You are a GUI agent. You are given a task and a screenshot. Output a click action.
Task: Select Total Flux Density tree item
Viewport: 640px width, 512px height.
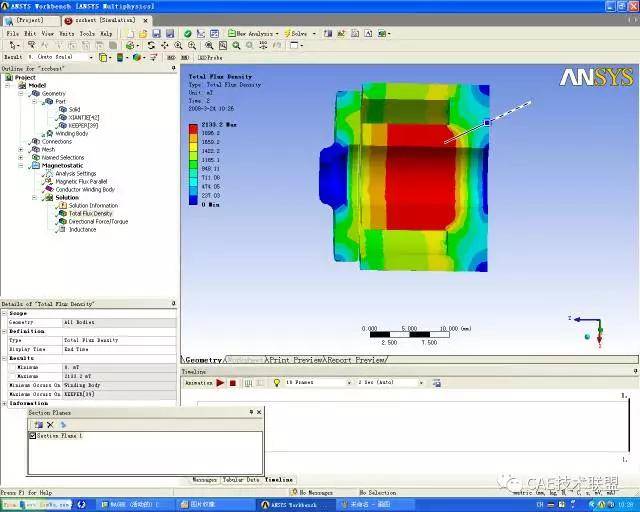point(90,214)
